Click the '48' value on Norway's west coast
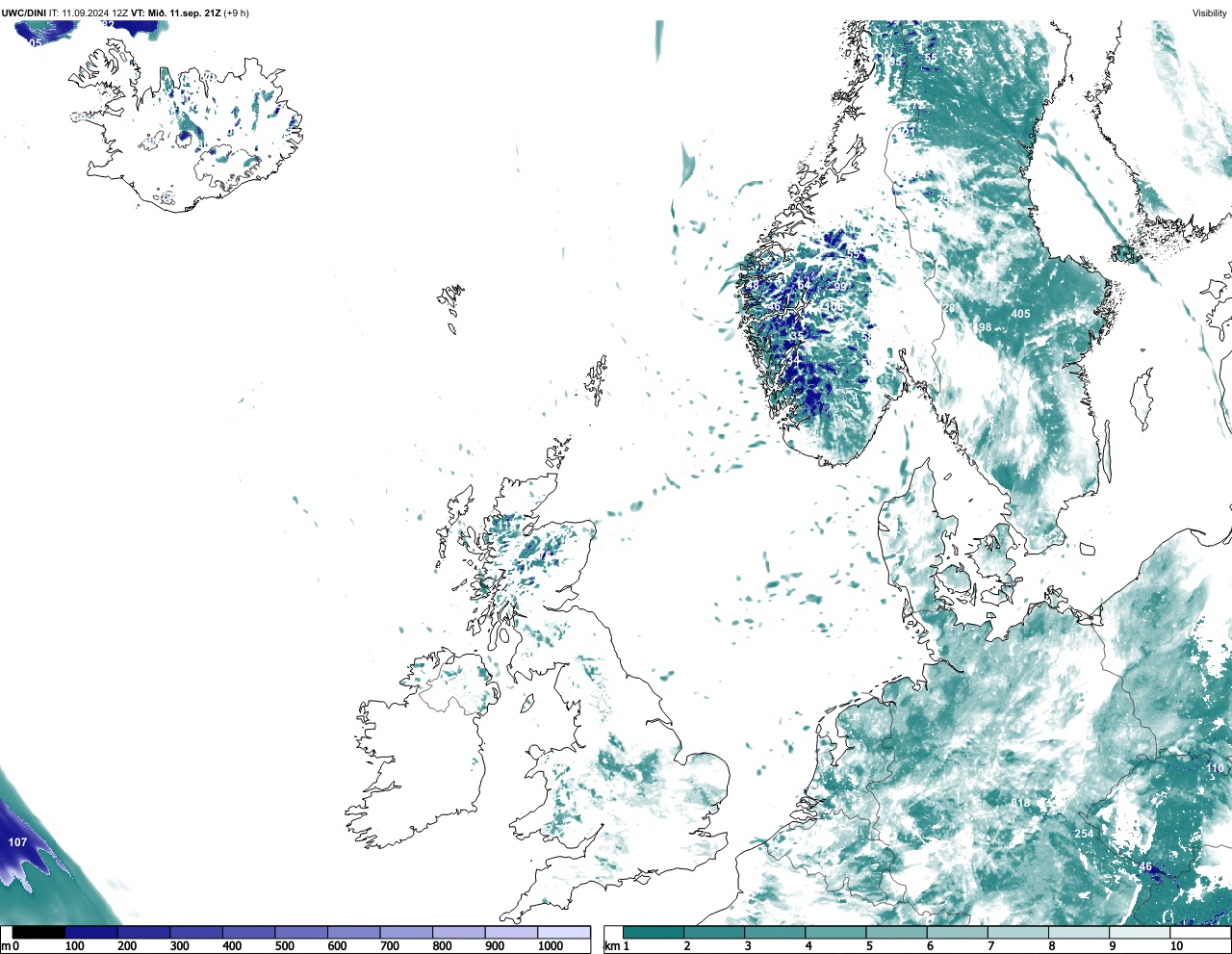Image resolution: width=1232 pixels, height=954 pixels. click(x=754, y=286)
